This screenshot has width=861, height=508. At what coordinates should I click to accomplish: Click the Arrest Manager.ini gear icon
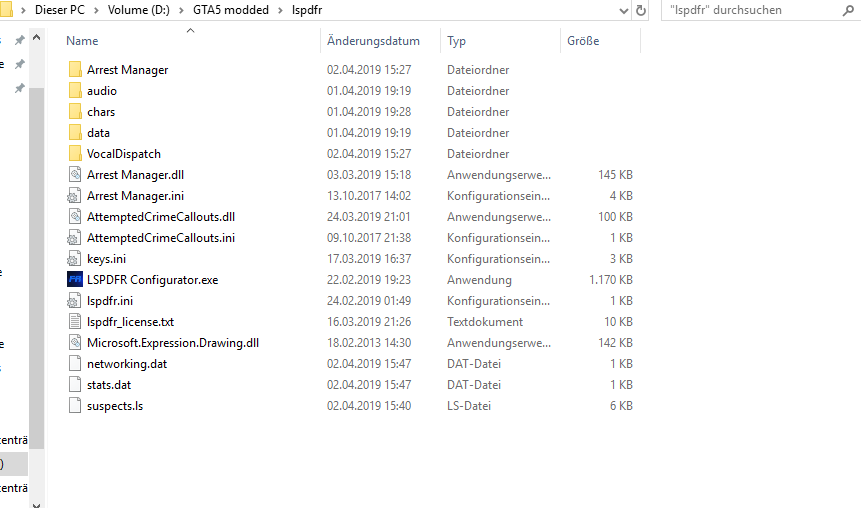[74, 196]
